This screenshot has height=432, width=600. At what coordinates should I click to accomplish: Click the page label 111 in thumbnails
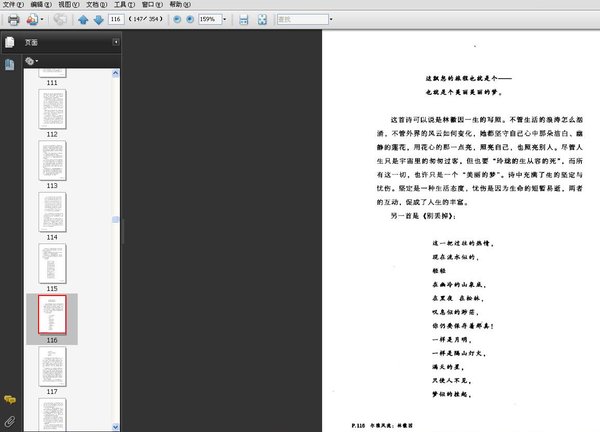(52, 83)
